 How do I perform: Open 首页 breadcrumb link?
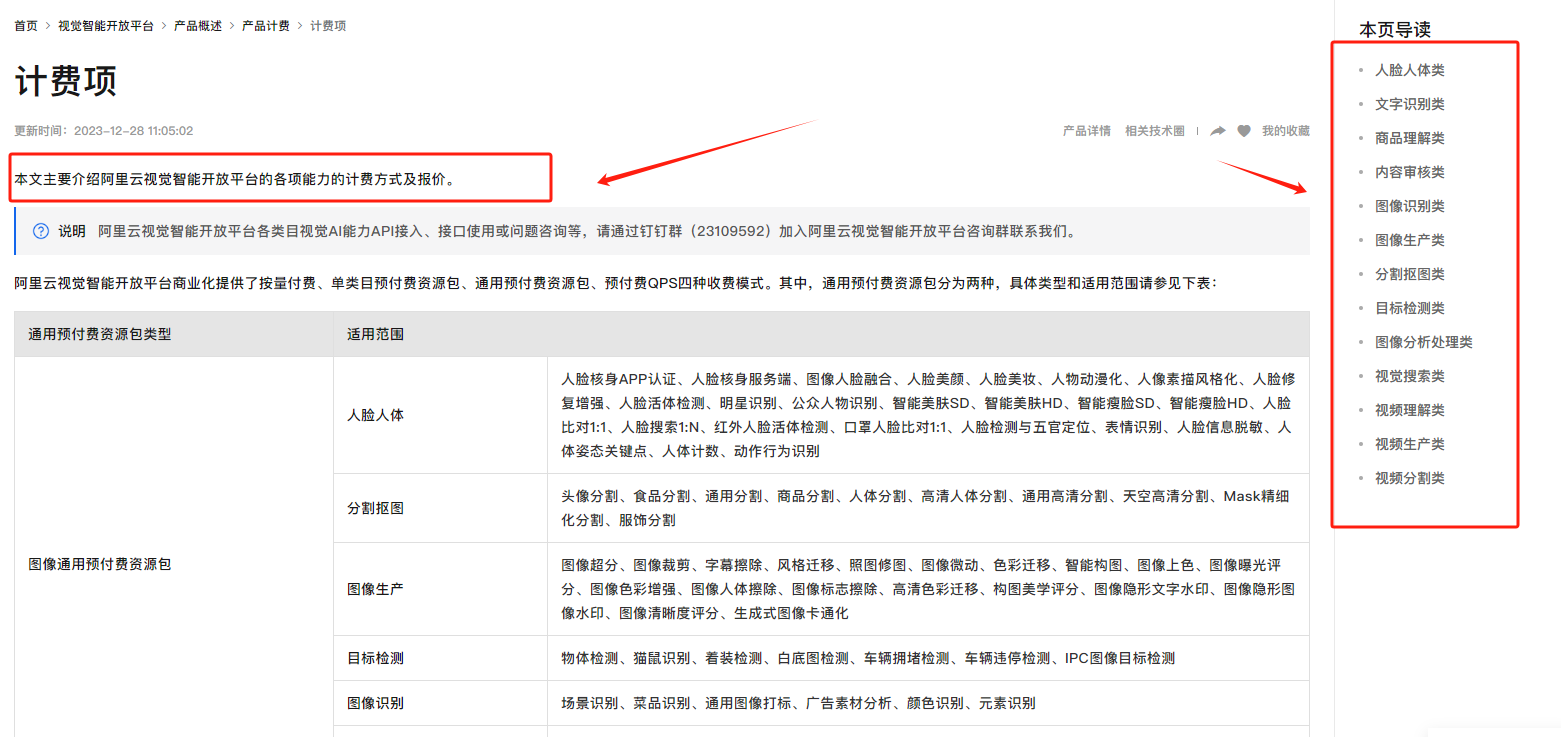[x=26, y=26]
